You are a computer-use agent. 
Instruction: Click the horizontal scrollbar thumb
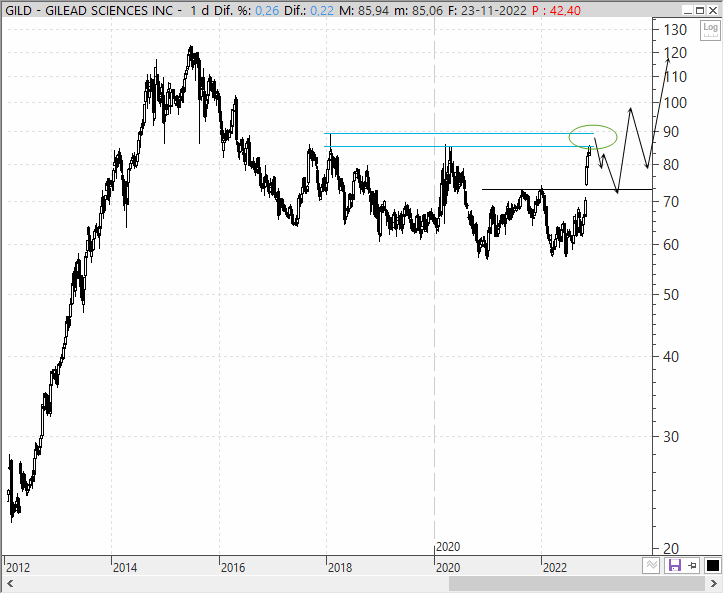point(577,584)
